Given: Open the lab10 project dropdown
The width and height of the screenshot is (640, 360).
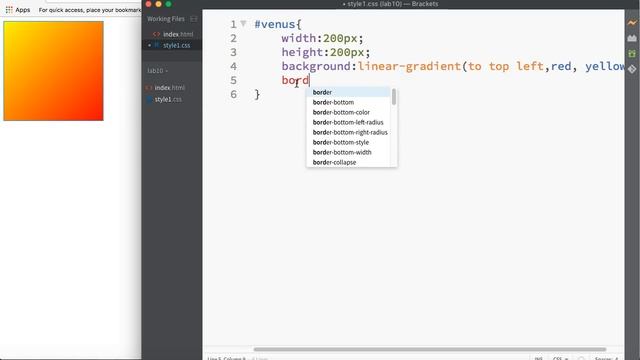Looking at the screenshot, I should (158, 71).
